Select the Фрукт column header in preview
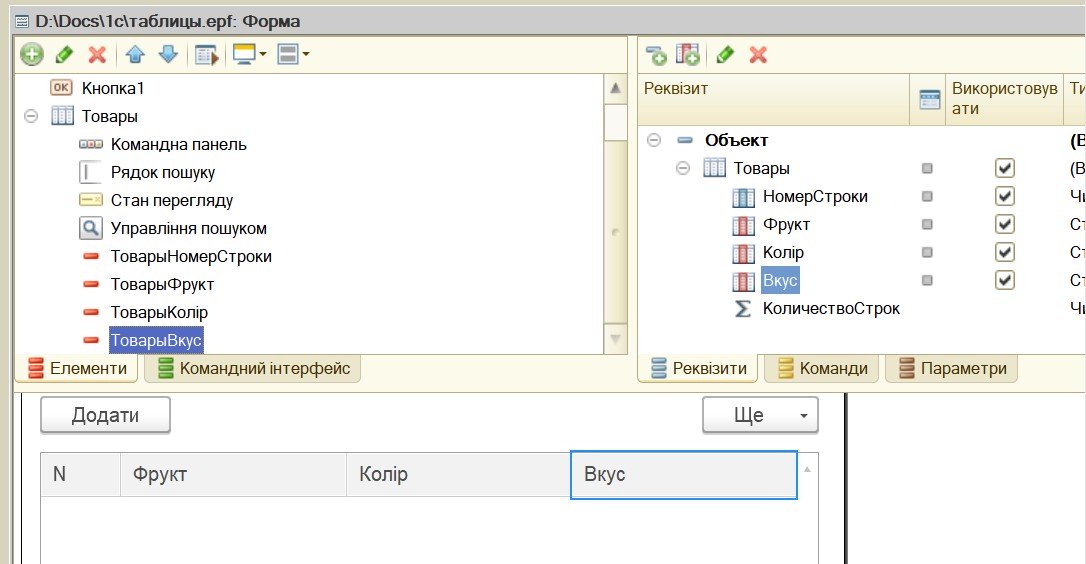Viewport: 1086px width, 564px height. (x=233, y=475)
